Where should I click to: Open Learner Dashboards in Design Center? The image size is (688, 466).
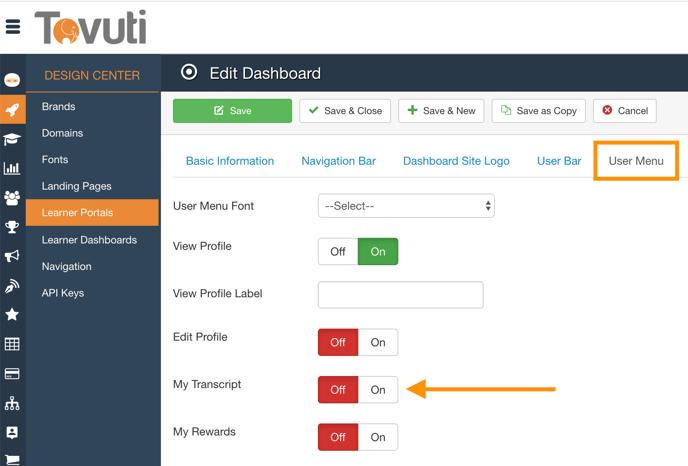(x=94, y=240)
